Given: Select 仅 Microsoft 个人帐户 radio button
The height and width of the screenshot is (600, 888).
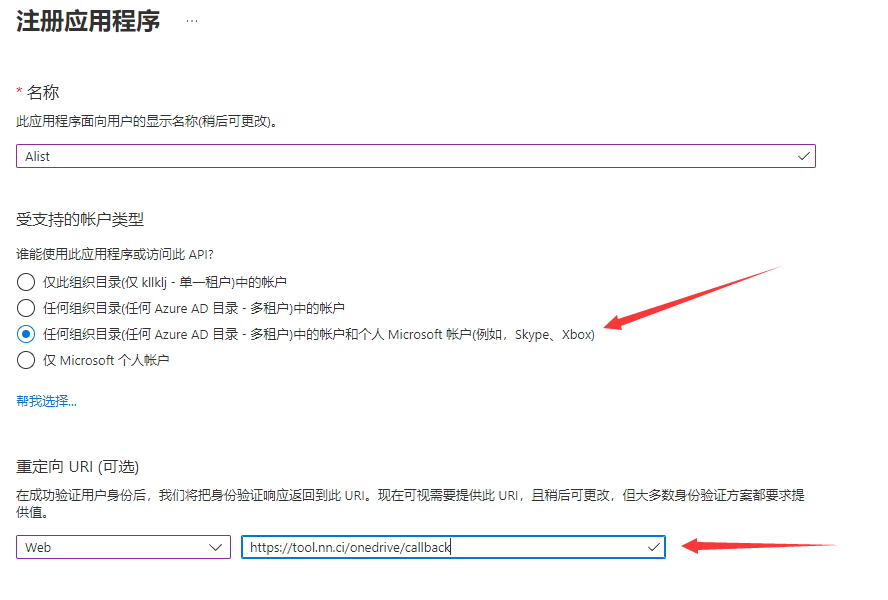Looking at the screenshot, I should 26,360.
